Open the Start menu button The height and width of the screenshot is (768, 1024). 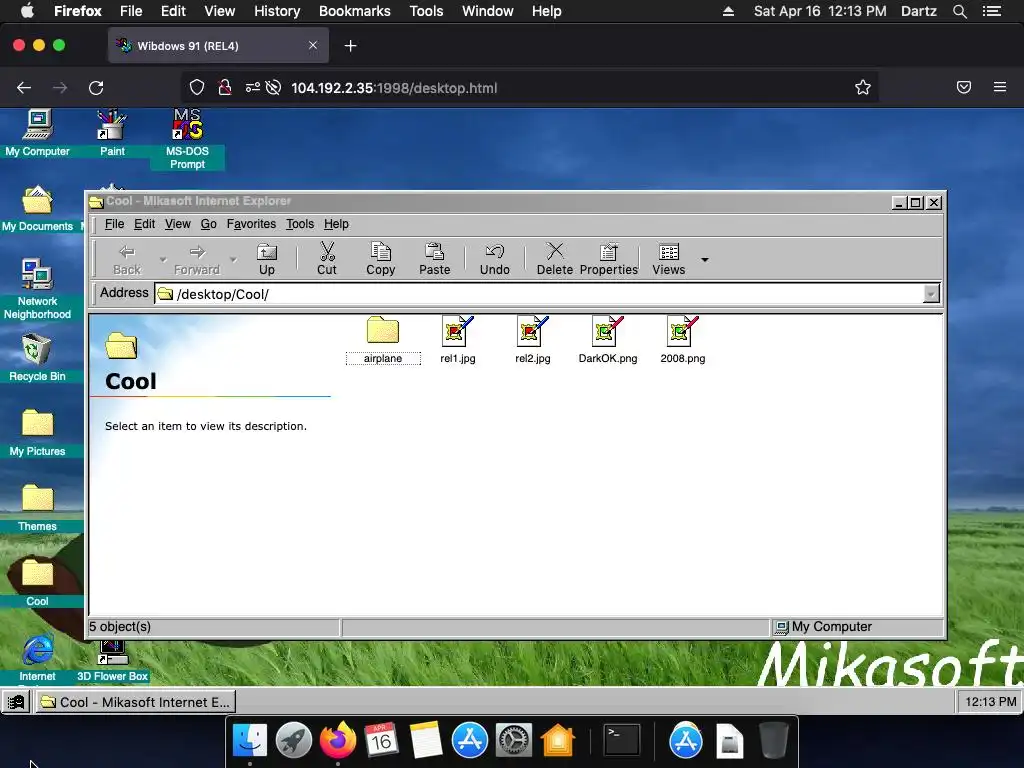[16, 702]
